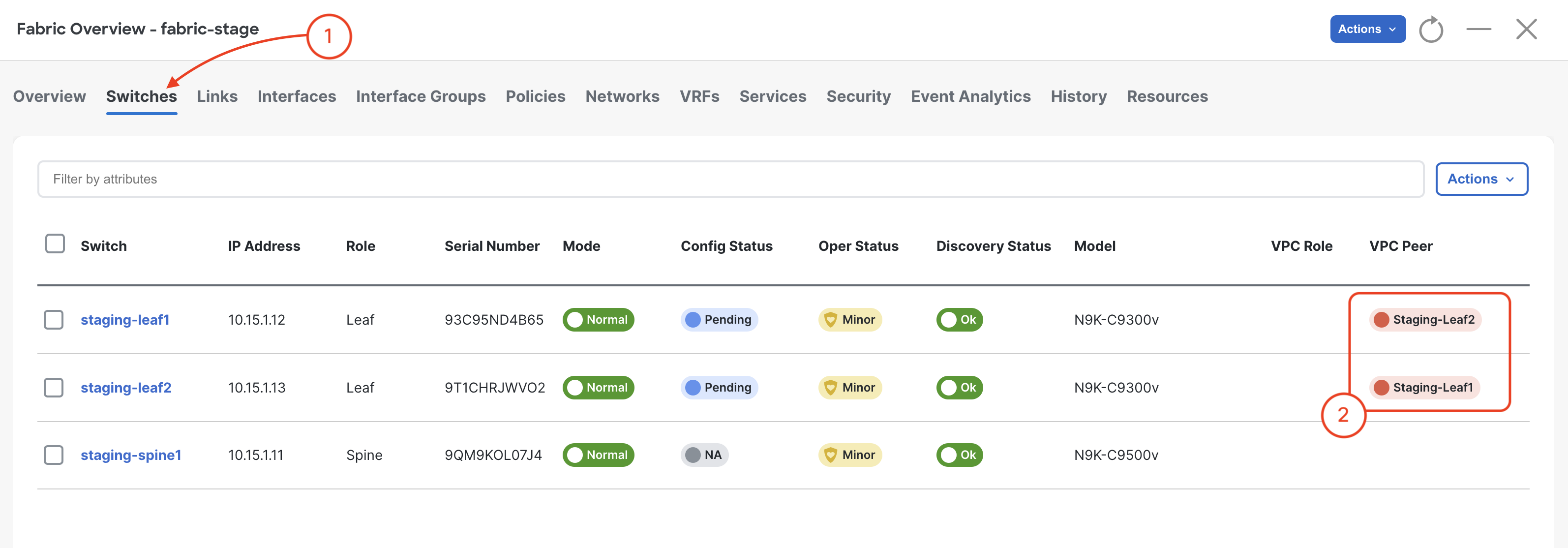Focus the Filter by attributes field
Screen dimensions: 1568x548
tap(730, 179)
